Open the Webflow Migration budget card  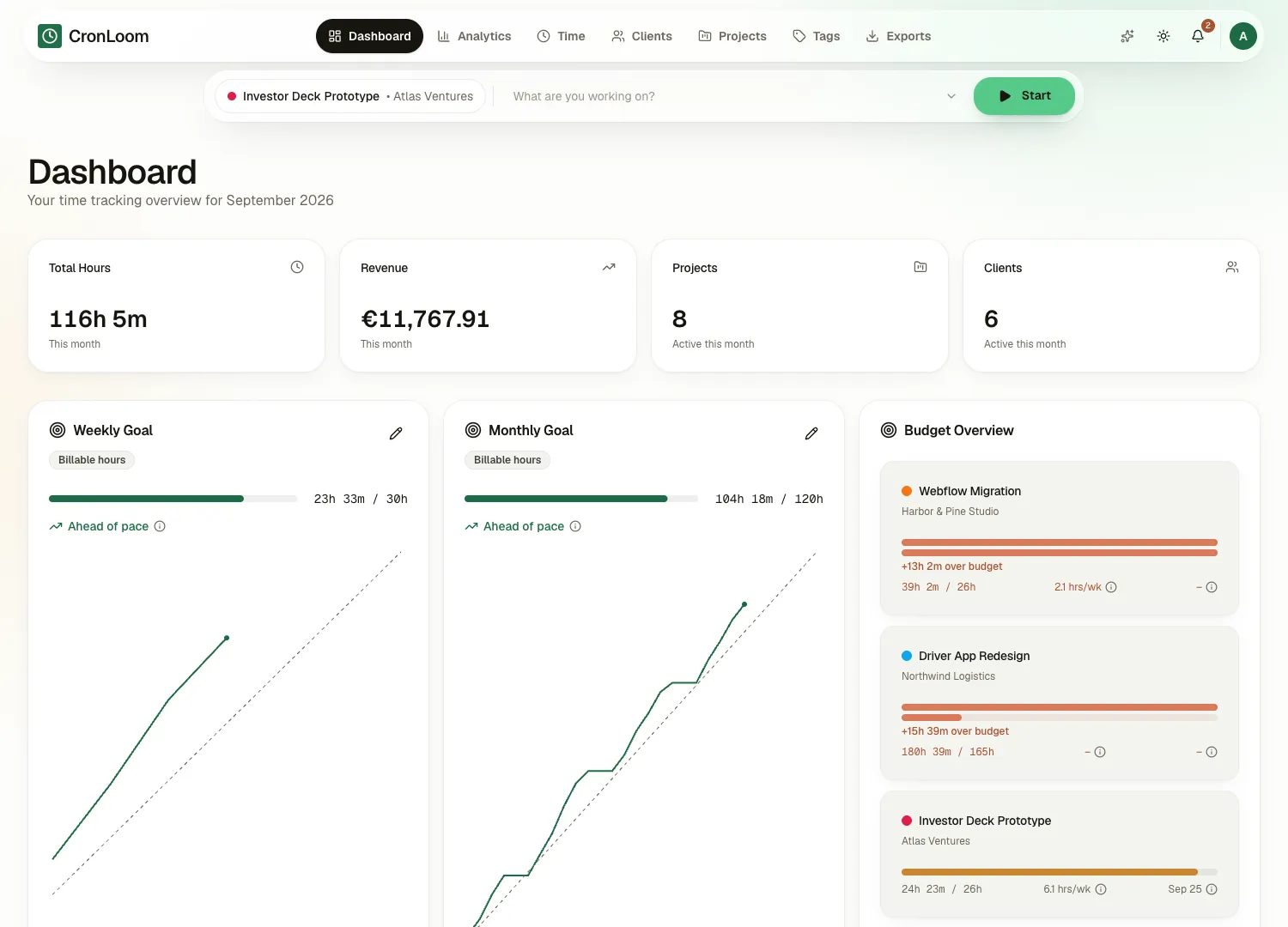pos(1060,538)
